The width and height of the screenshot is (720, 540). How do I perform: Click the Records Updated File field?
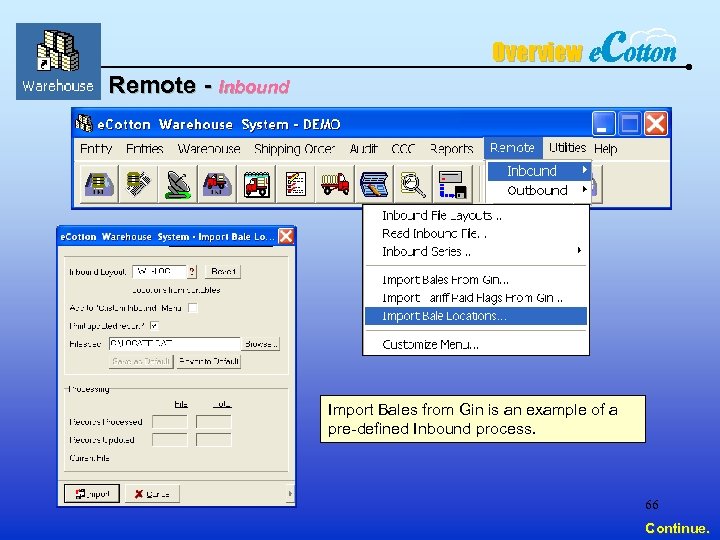[169, 440]
